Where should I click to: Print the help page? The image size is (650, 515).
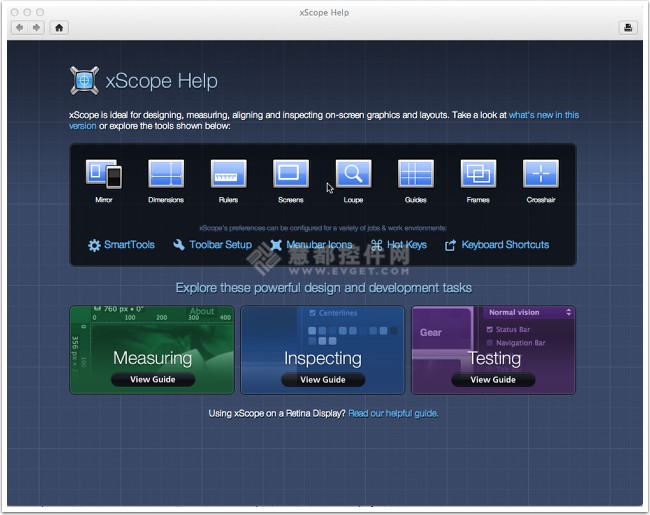(x=628, y=28)
